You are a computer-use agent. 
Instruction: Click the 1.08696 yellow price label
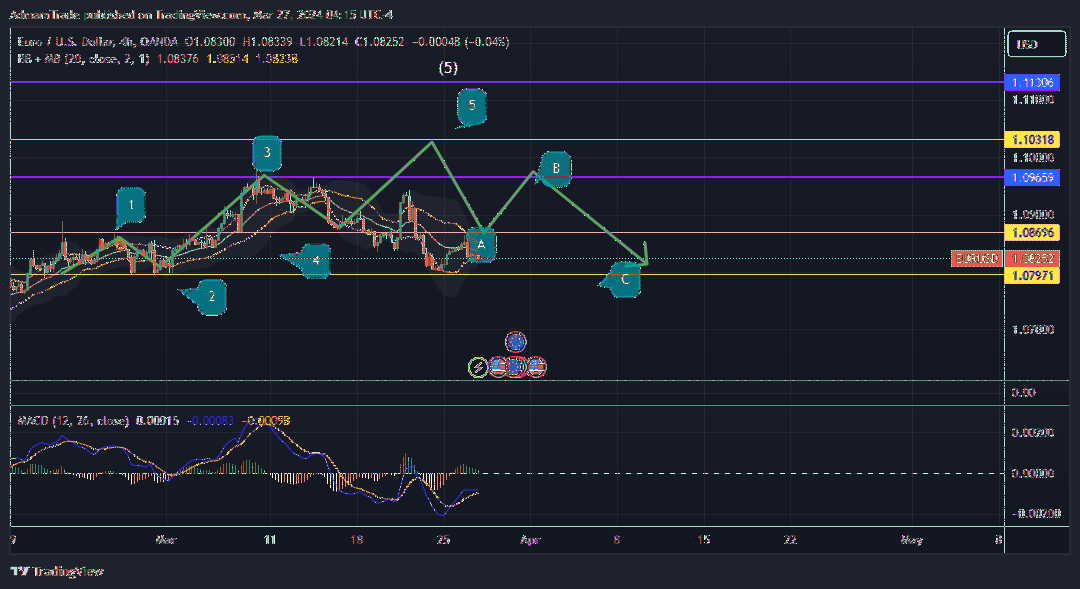pos(1032,233)
